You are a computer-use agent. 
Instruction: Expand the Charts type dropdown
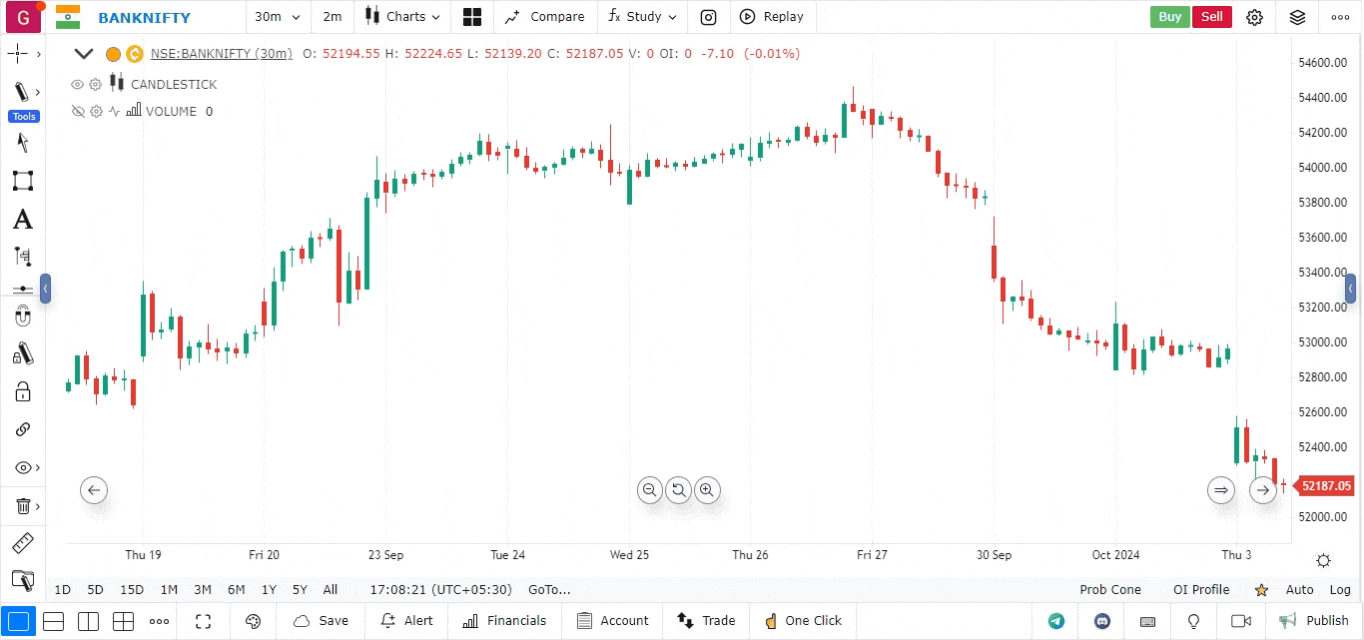pos(402,17)
